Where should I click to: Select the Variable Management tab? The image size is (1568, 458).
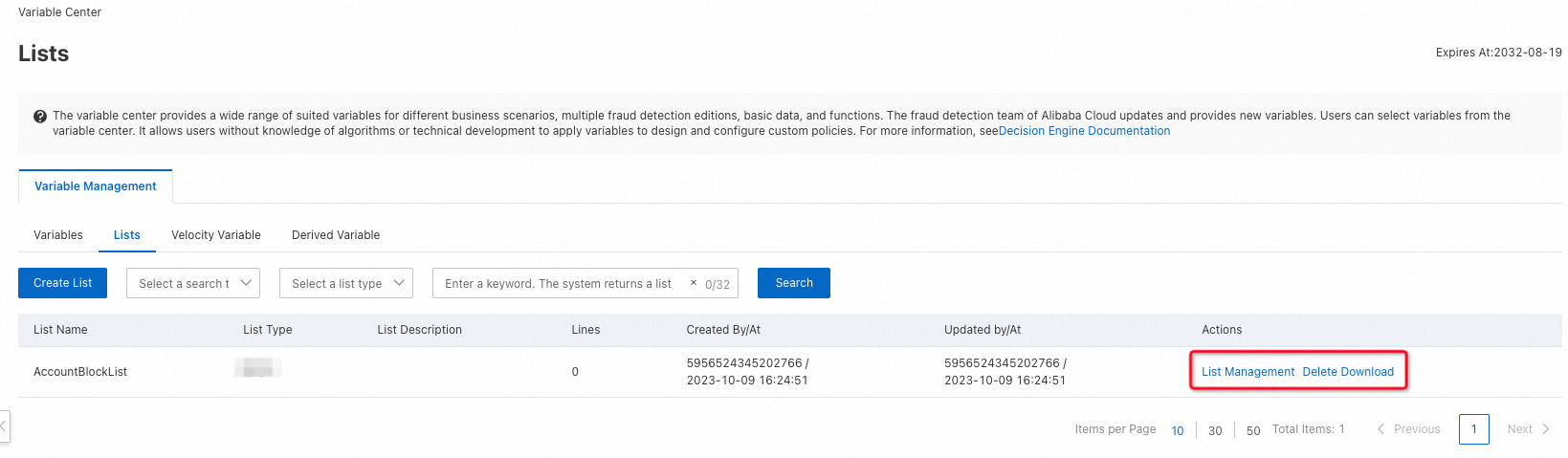pos(96,186)
